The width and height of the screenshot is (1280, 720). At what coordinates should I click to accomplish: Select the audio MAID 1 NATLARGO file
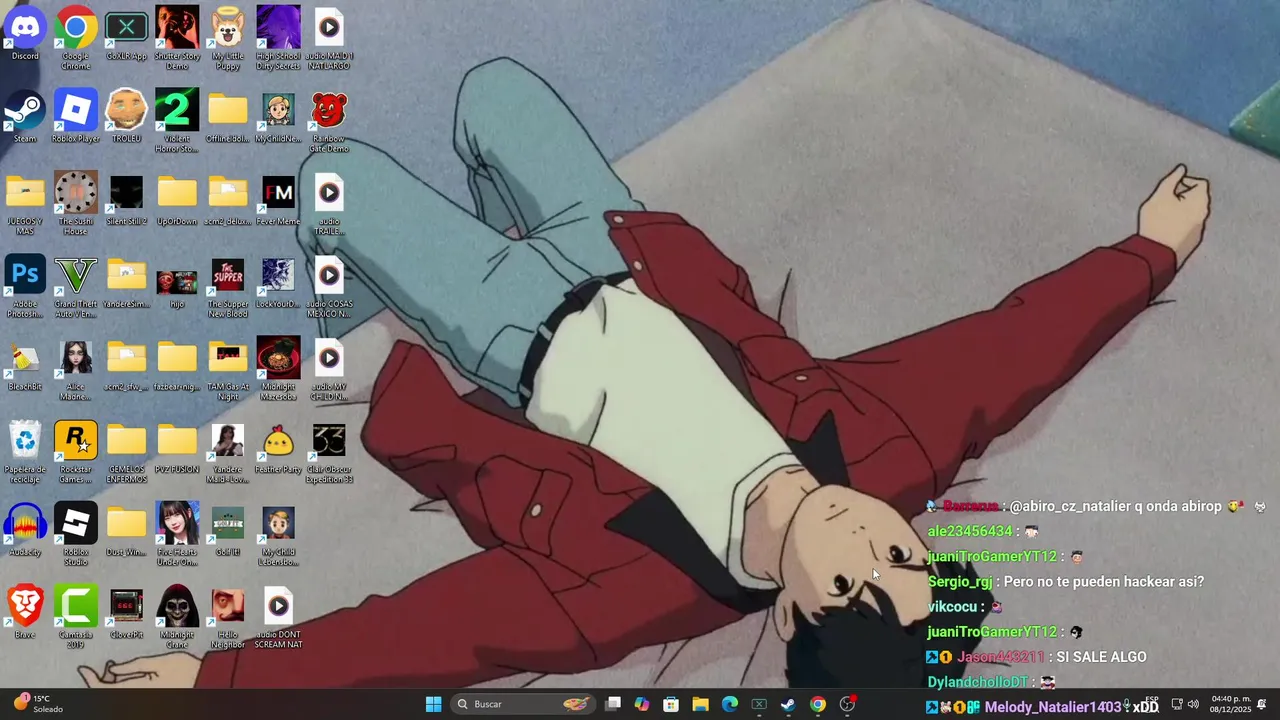tap(329, 38)
